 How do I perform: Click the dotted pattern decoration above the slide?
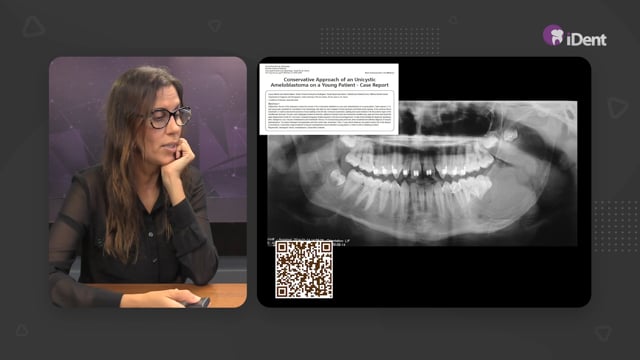tap(380, 41)
